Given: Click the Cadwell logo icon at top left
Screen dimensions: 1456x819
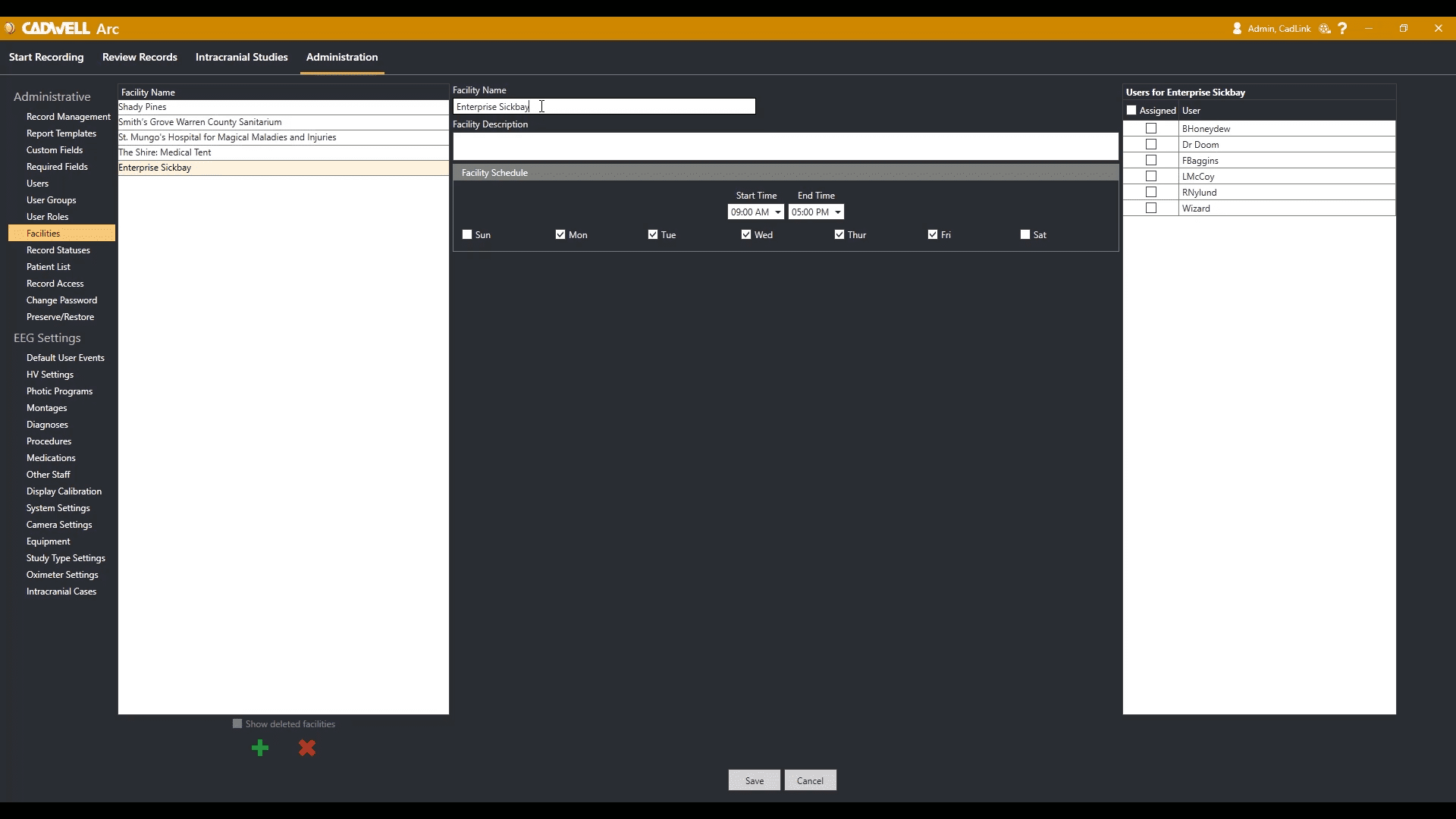Looking at the screenshot, I should click(10, 28).
